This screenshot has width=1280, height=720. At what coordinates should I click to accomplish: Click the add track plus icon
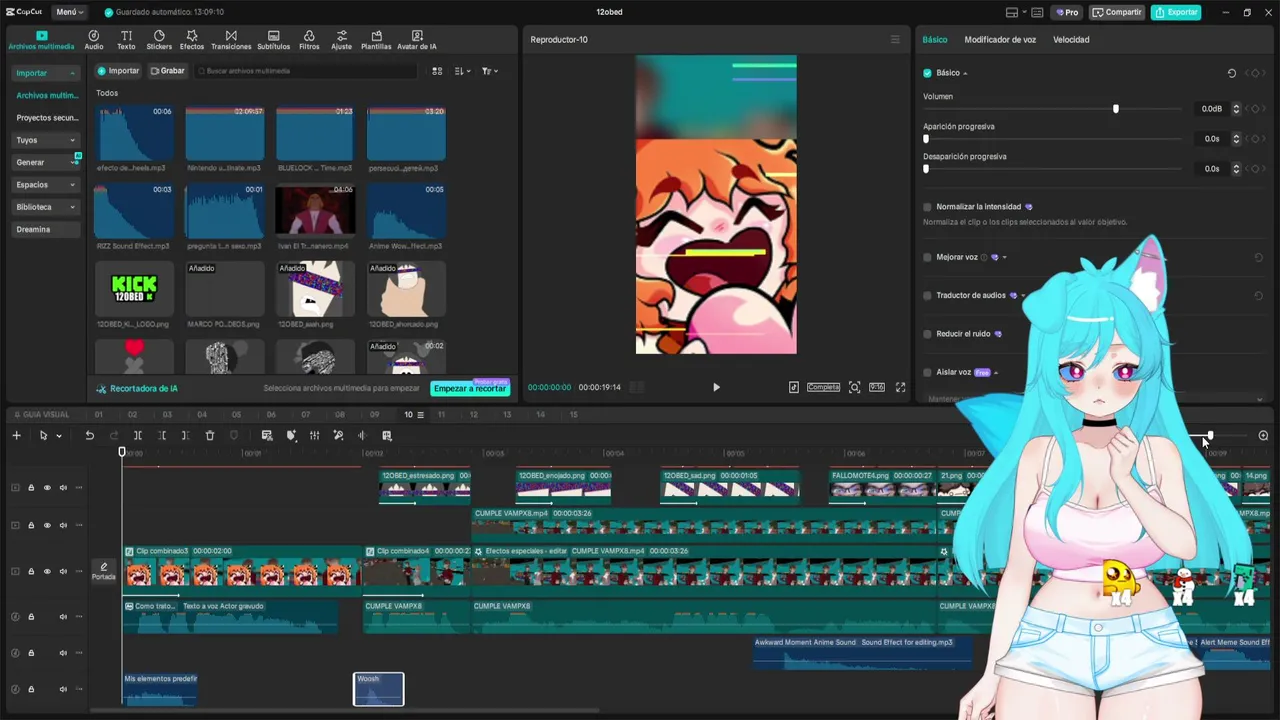[x=16, y=436]
